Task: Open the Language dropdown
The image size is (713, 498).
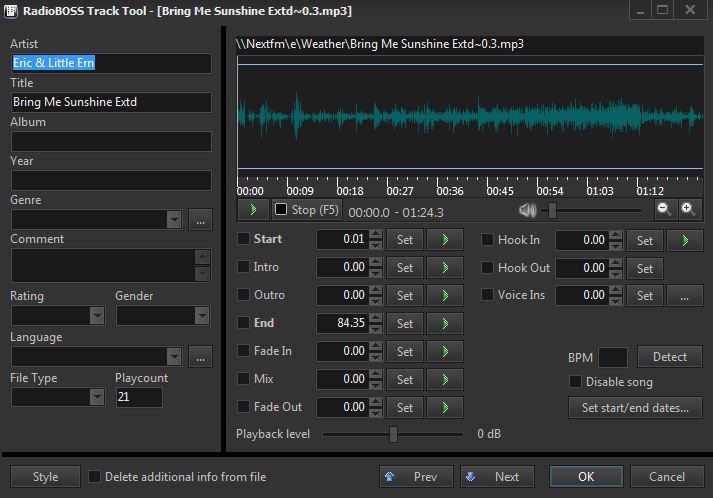Action: (x=174, y=357)
